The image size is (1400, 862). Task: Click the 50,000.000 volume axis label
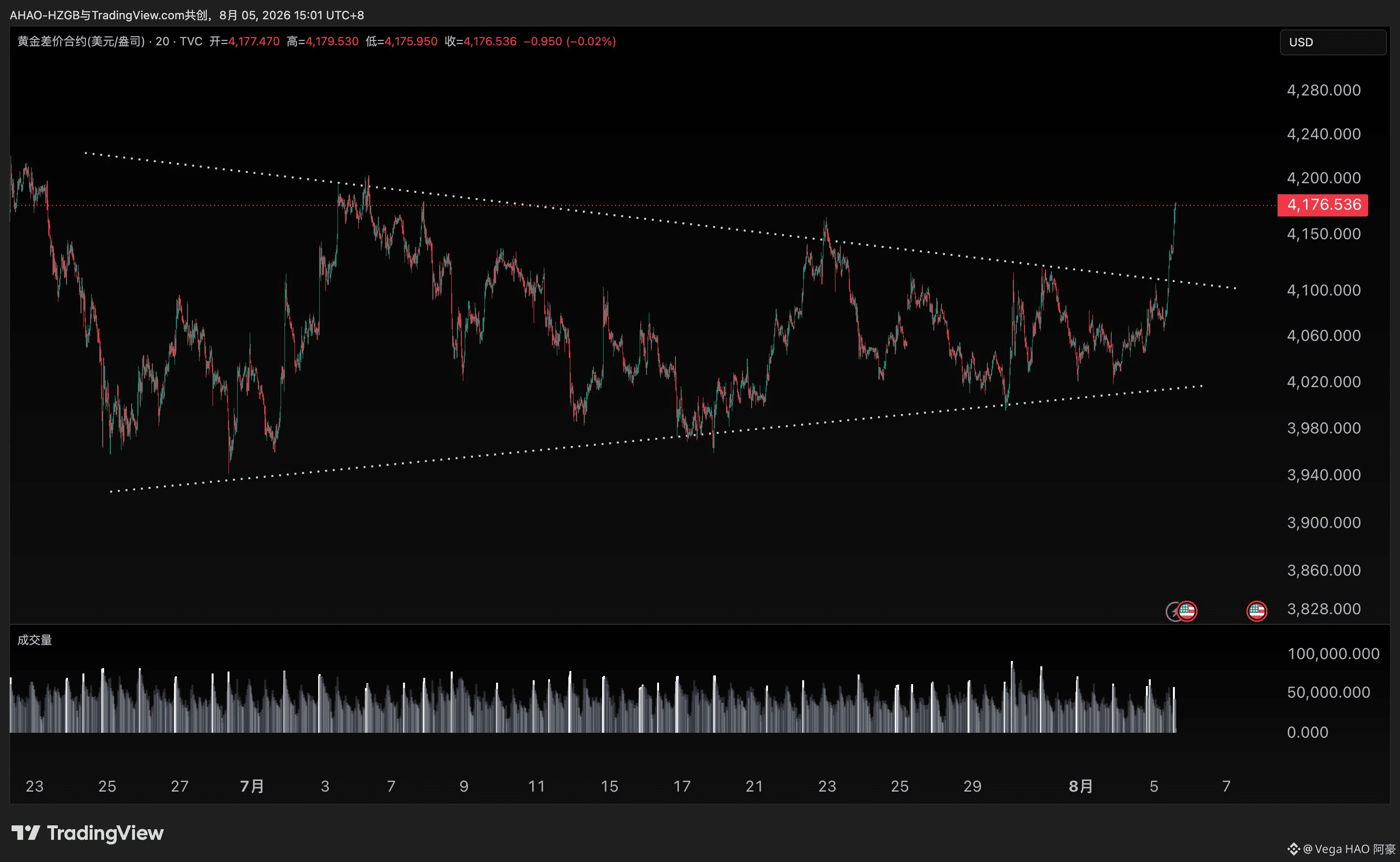click(1328, 693)
